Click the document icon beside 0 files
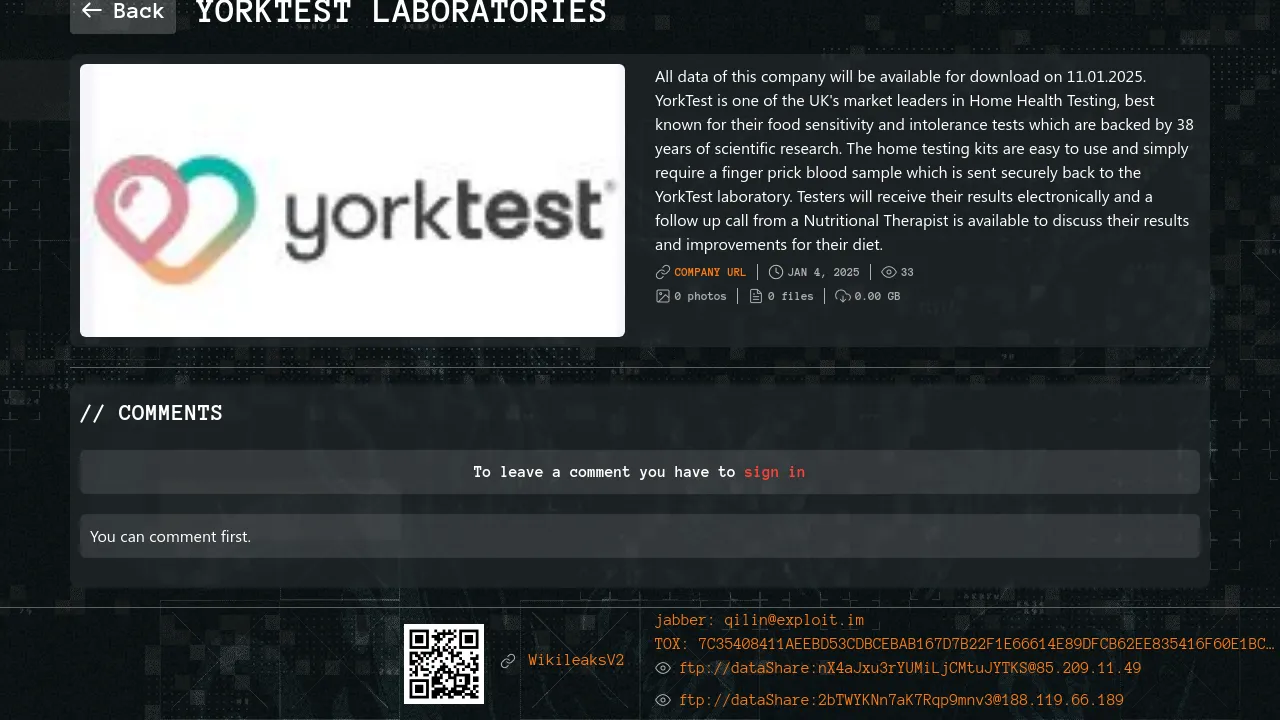The width and height of the screenshot is (1280, 720). coord(756,296)
